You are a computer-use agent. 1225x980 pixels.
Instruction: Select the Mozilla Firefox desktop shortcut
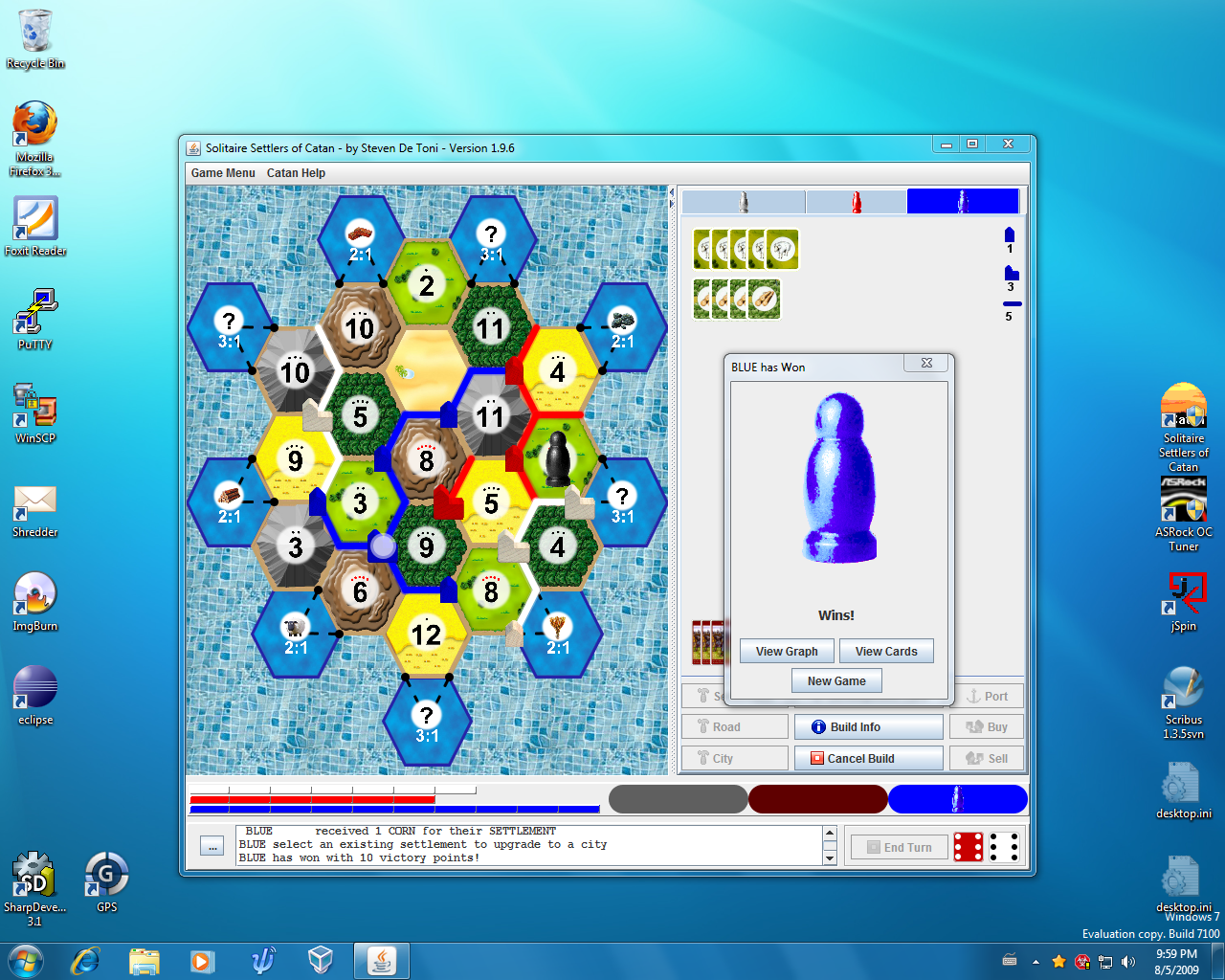click(34, 139)
